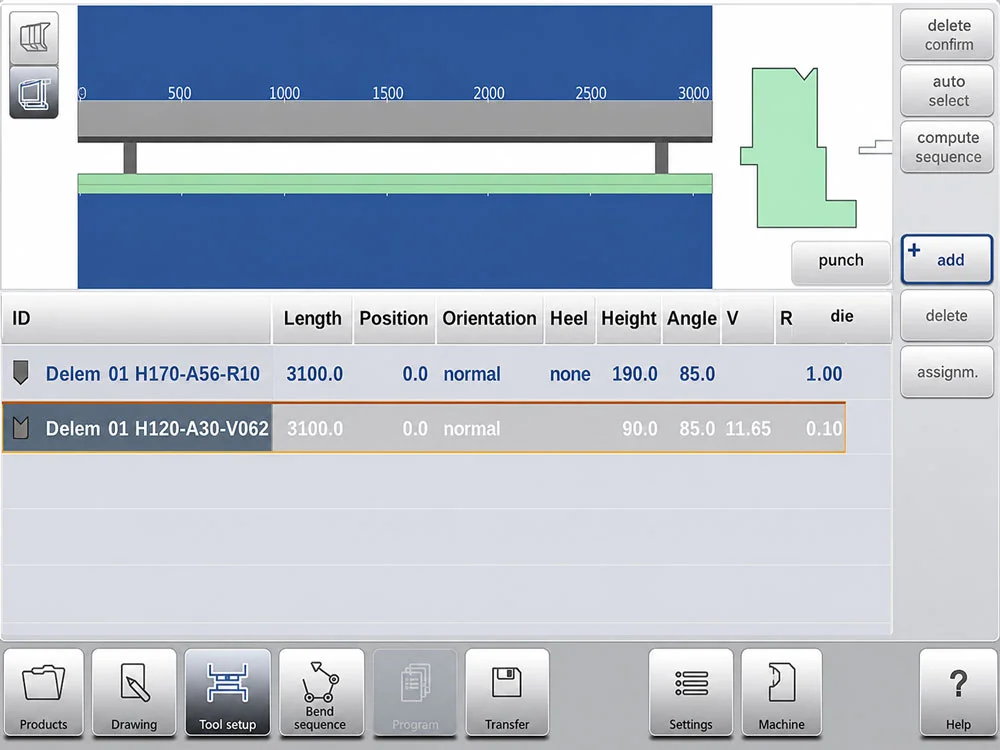The image size is (1000, 750).
Task: Toggle the punch selection button
Action: tap(841, 261)
